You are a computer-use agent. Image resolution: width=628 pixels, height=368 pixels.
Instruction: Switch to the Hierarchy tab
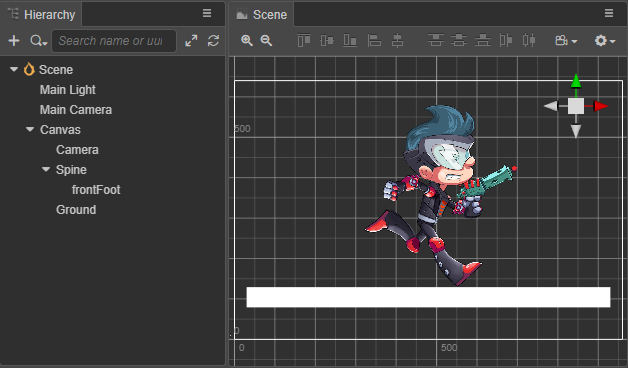(x=42, y=14)
